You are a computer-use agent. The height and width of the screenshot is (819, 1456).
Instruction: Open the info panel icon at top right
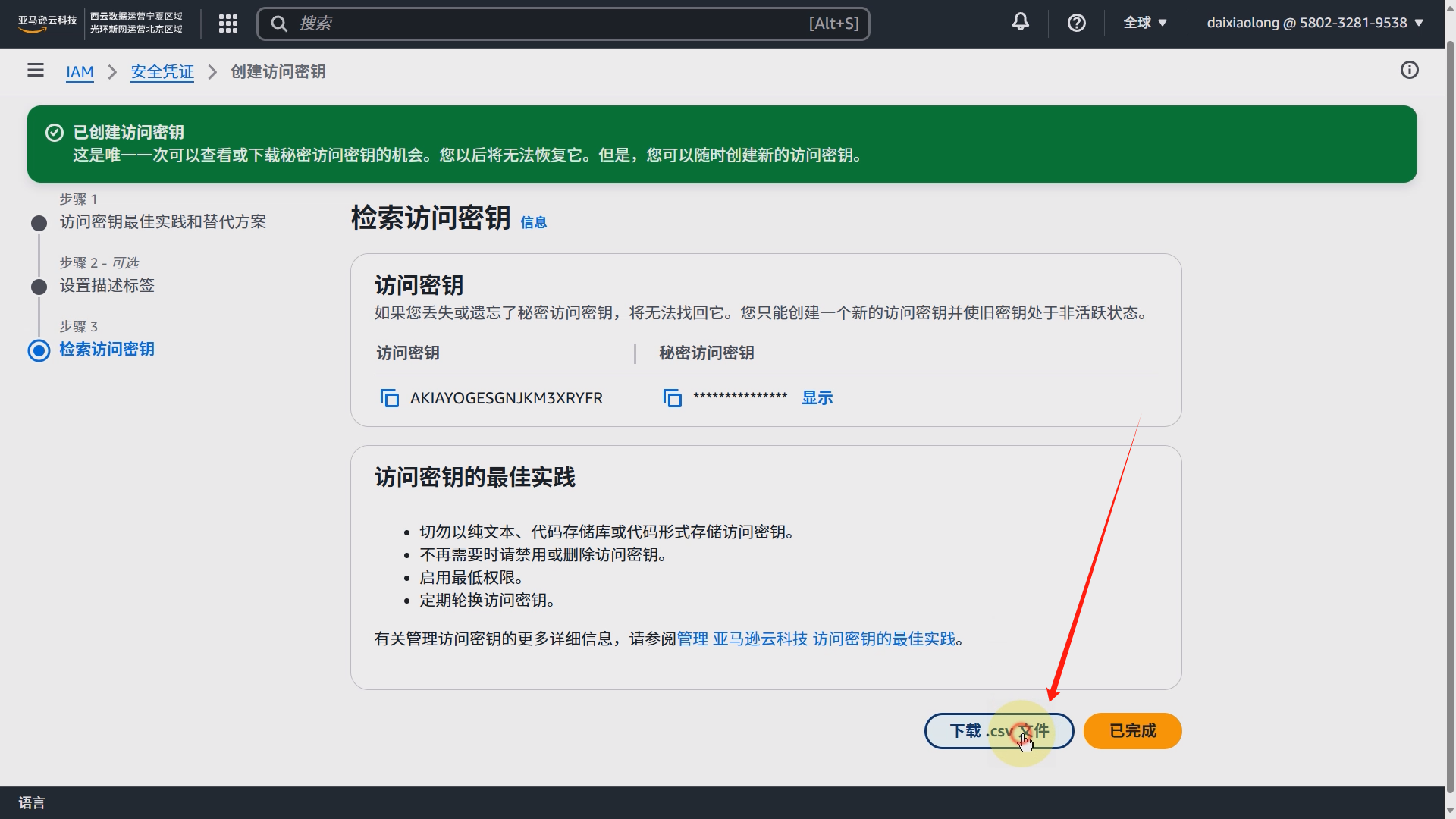[1409, 71]
